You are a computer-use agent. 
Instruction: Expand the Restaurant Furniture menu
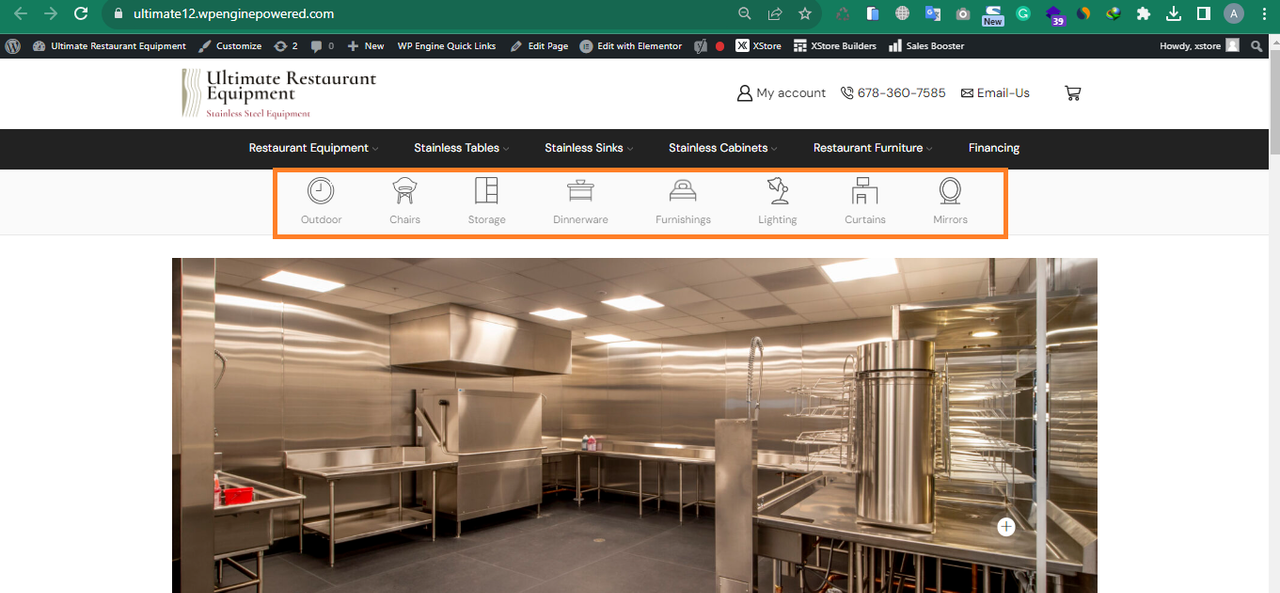click(873, 148)
